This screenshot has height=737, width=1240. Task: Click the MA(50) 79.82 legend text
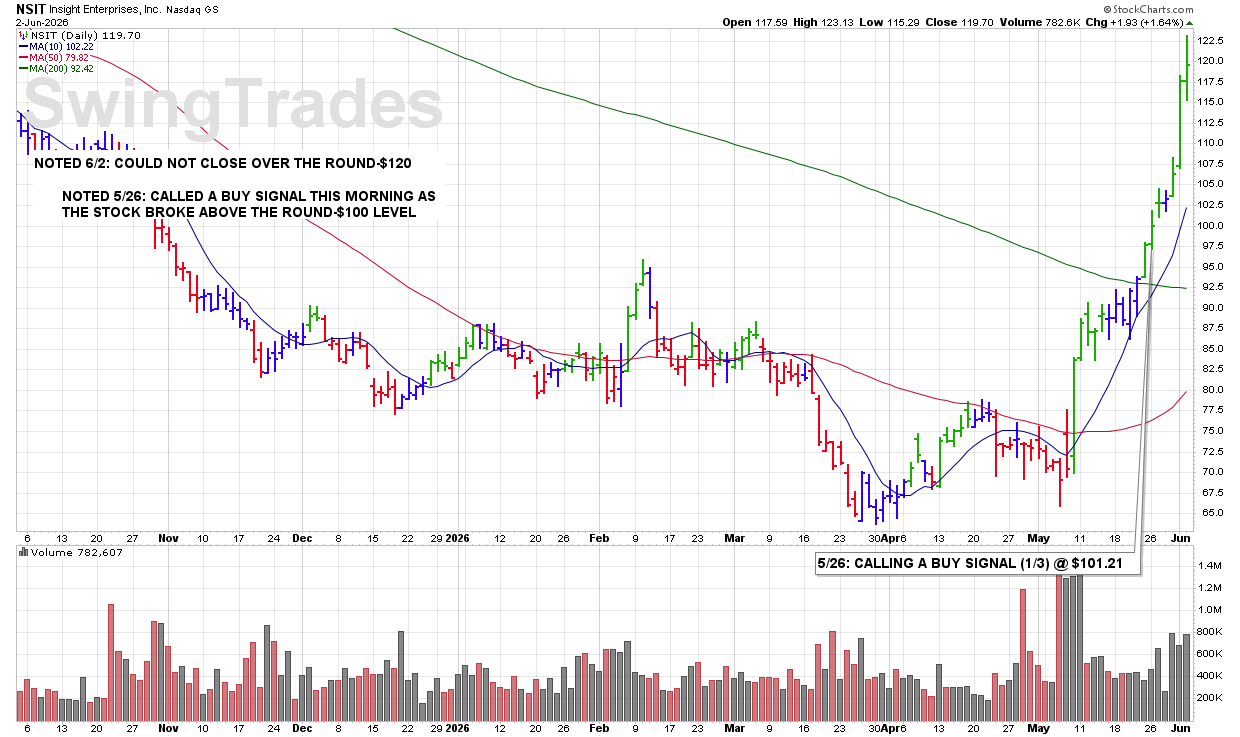(60, 57)
